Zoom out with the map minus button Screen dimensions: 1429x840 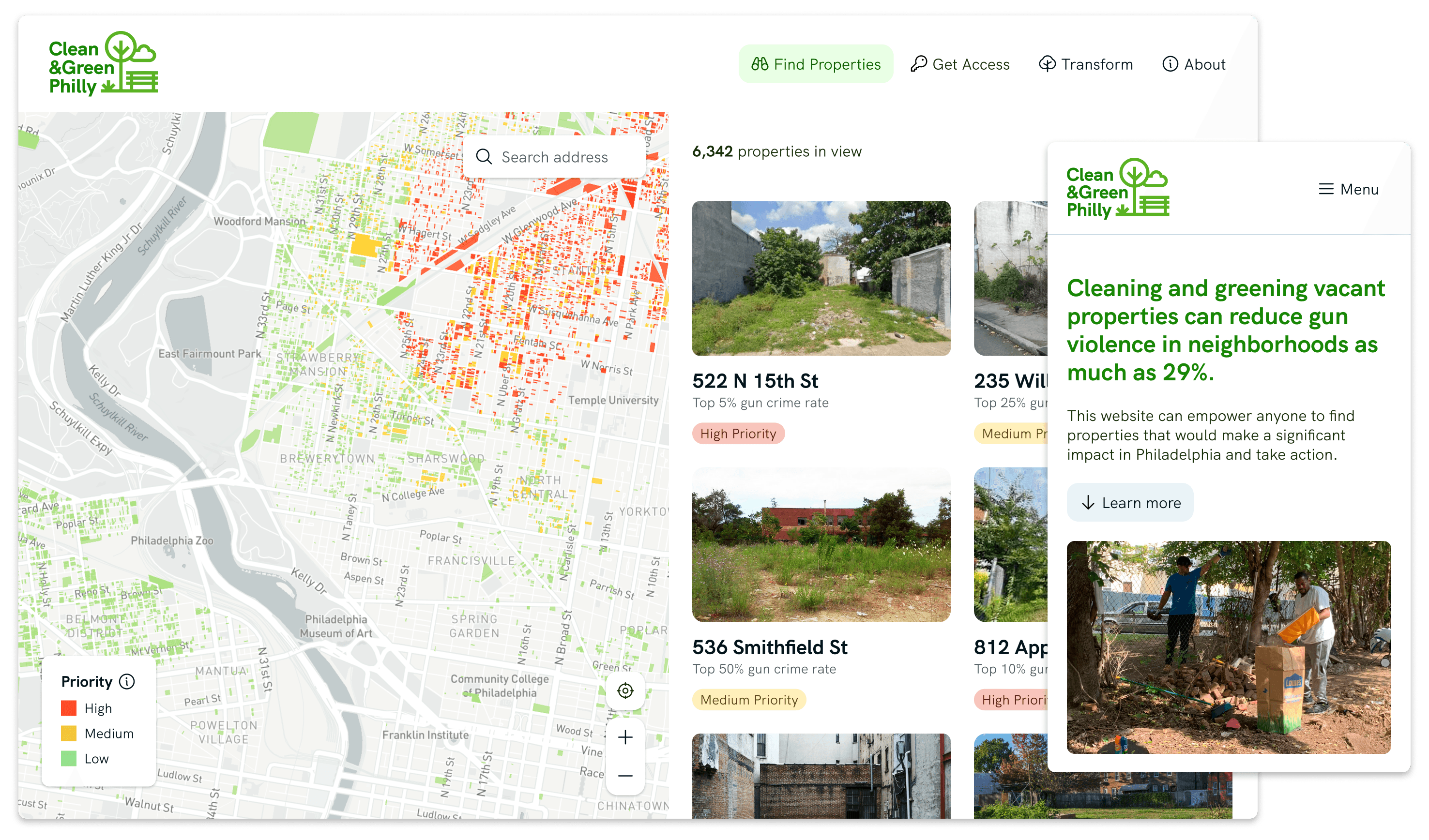point(625,775)
